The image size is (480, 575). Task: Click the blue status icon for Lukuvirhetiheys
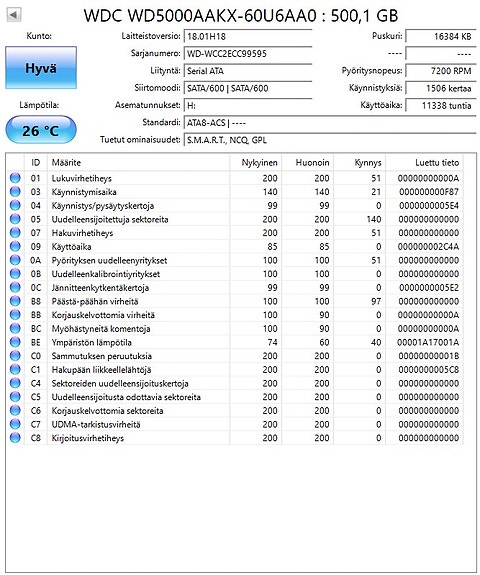[15, 178]
